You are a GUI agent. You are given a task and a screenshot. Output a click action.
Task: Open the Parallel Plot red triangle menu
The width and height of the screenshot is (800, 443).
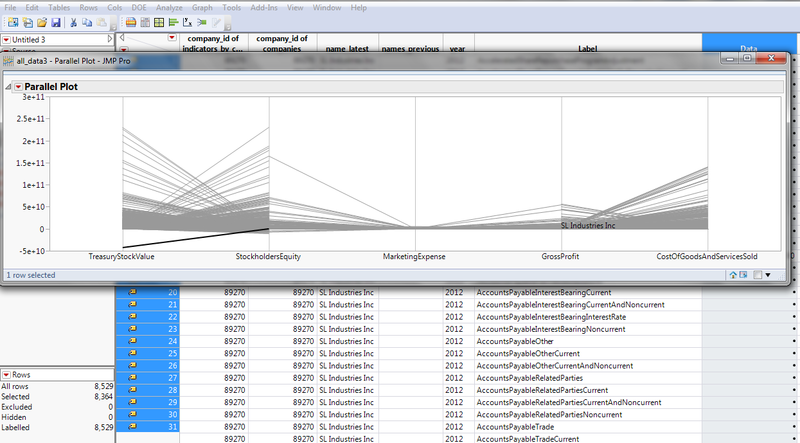click(x=18, y=87)
